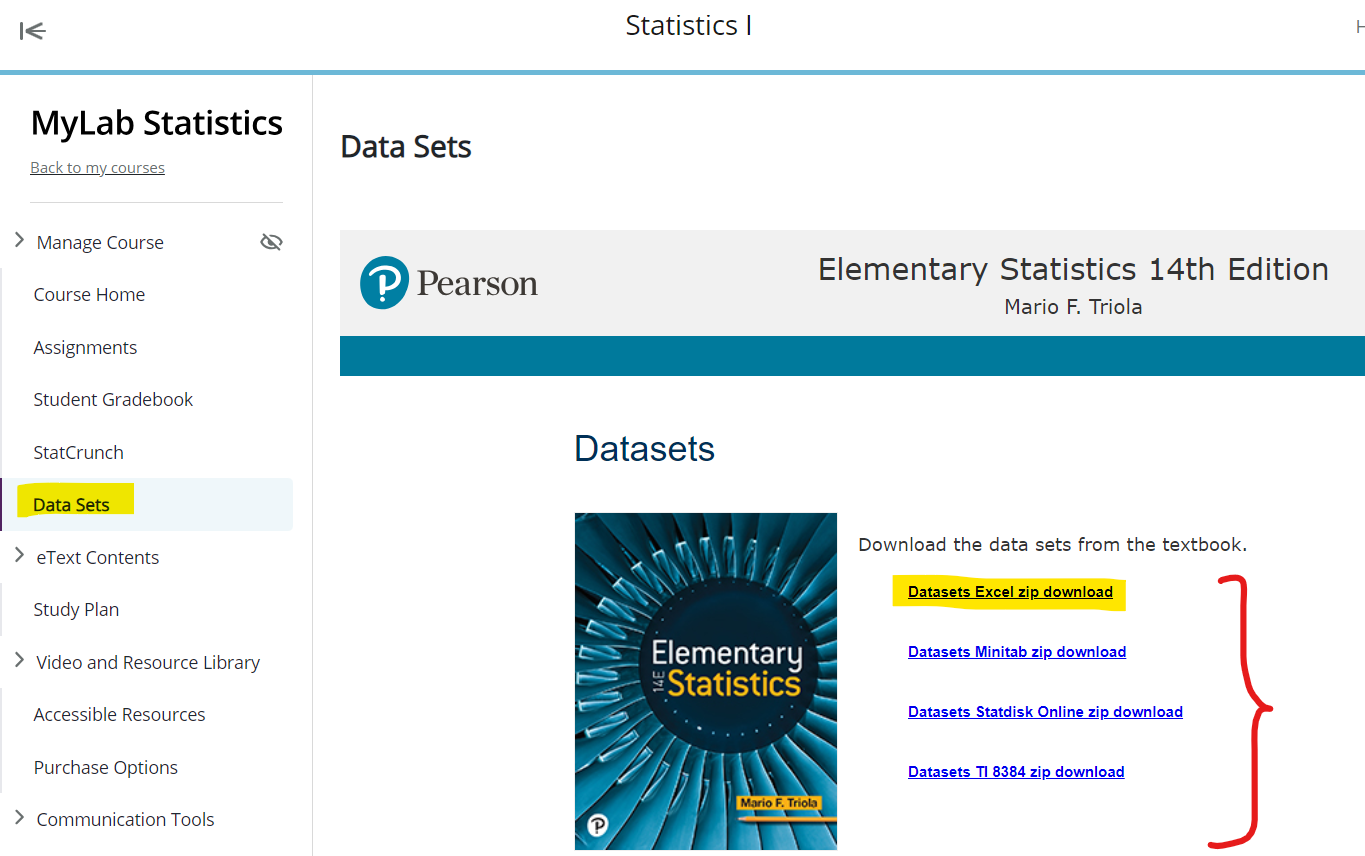
Task: Collapse the sidebar with the arrow icon
Action: (33, 32)
